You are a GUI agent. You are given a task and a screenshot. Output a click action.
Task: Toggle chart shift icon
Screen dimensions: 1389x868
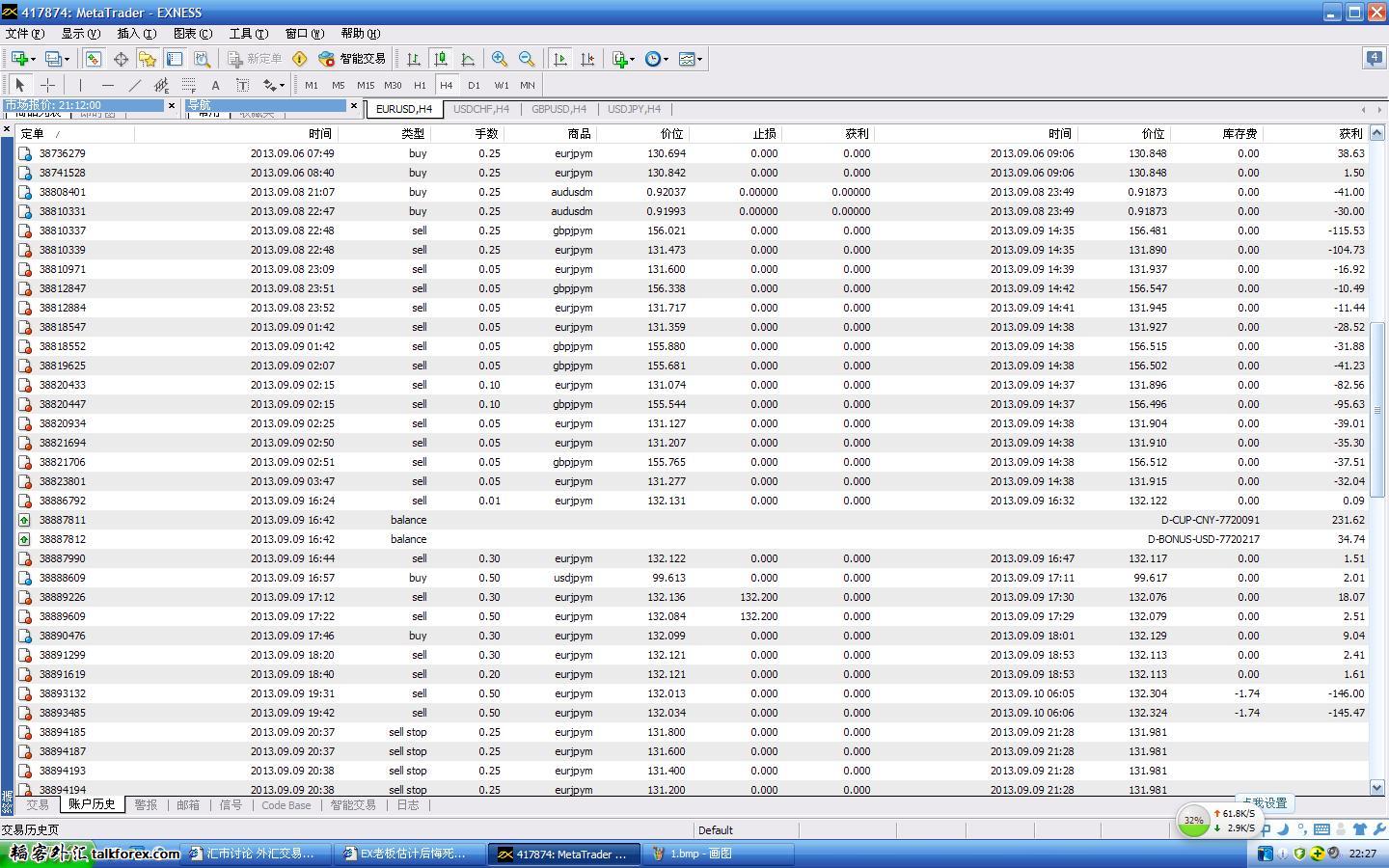pyautogui.click(x=587, y=59)
